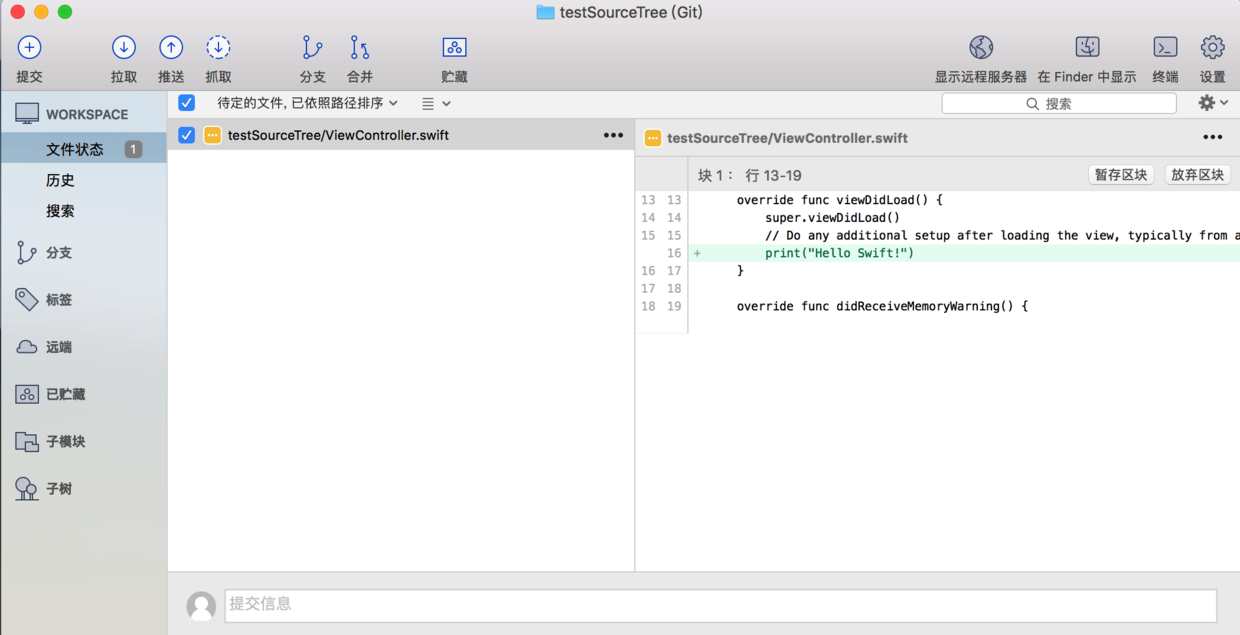The image size is (1240, 635).
Task: Click the folder icon in window title
Action: (545, 12)
